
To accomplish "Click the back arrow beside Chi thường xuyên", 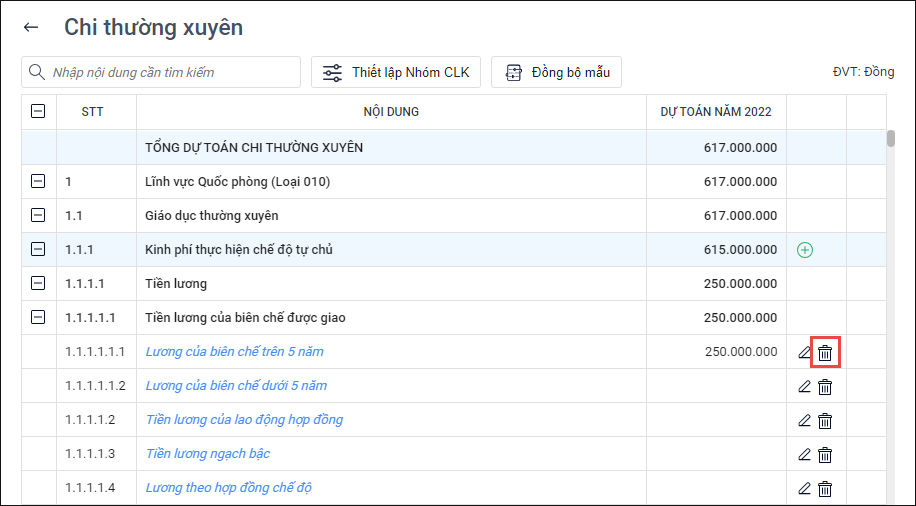I will click(x=31, y=28).
